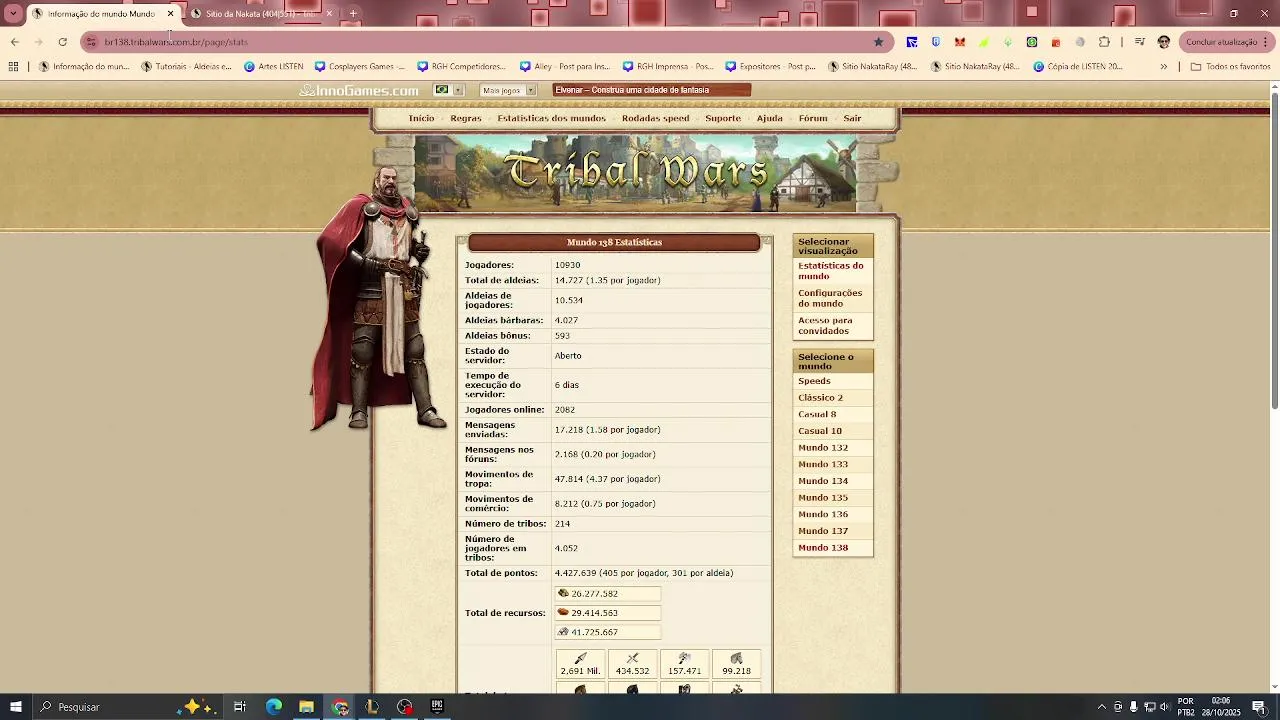The height and width of the screenshot is (720, 1280).
Task: Select the Speeds world
Action: pos(815,381)
